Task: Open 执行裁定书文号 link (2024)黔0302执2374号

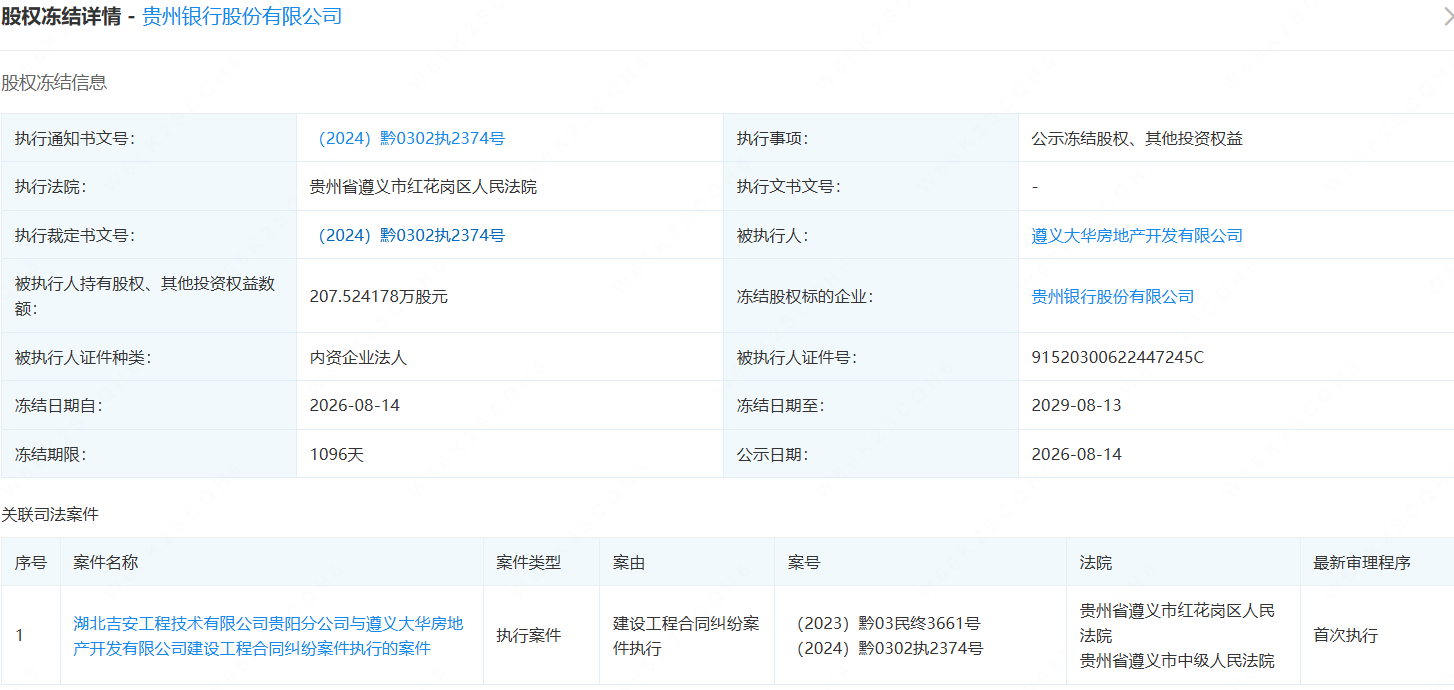Action: point(408,236)
